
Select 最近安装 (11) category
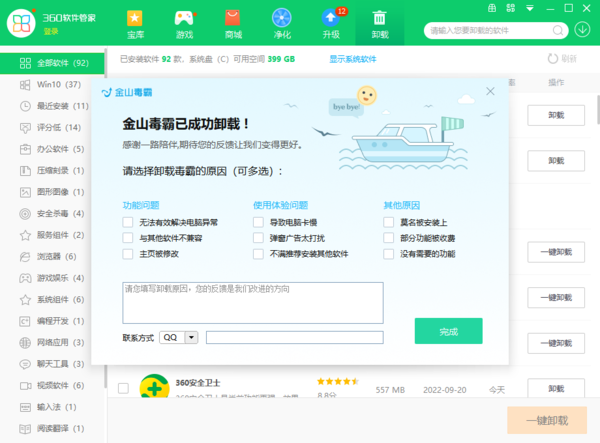click(52, 106)
